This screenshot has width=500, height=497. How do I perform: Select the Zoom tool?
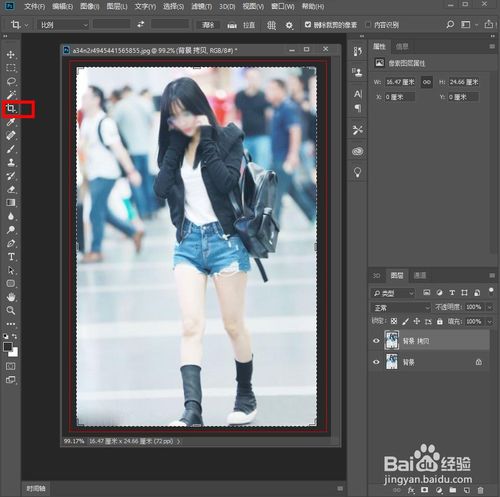11,311
